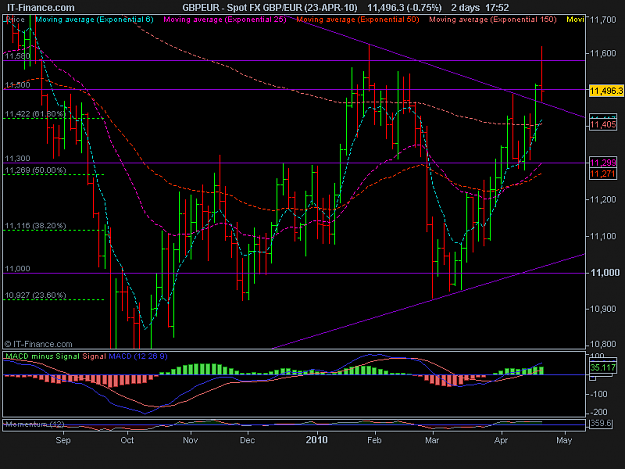Click the Apr label on time axis
625x469 pixels.
tap(501, 440)
